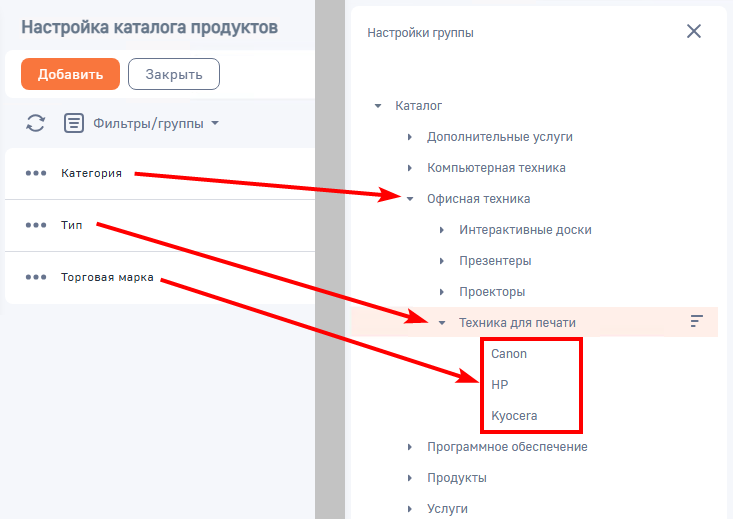Image resolution: width=733 pixels, height=519 pixels.
Task: Expand Услуги node
Action: (410, 509)
